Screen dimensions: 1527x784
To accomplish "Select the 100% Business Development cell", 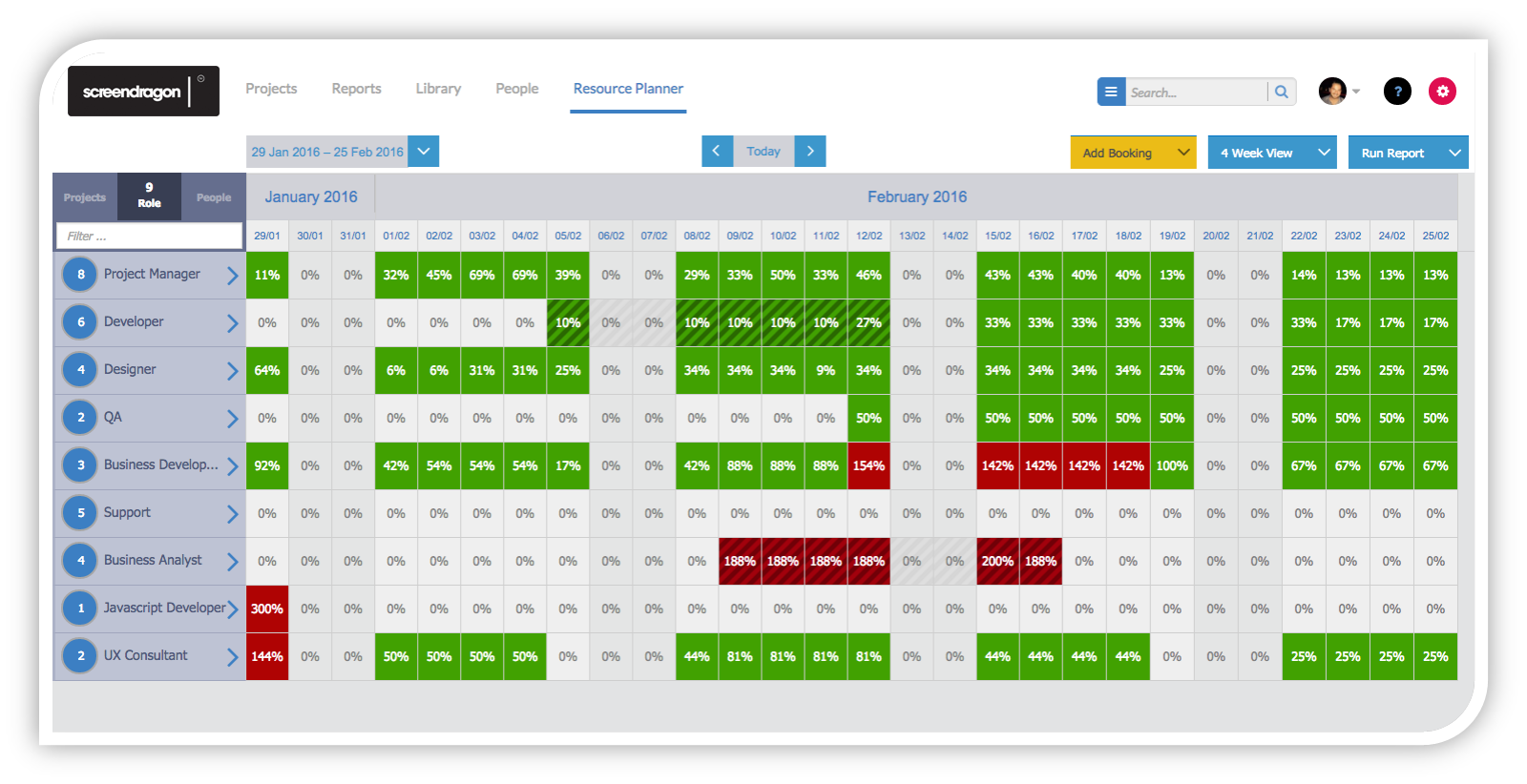I will pos(1172,465).
